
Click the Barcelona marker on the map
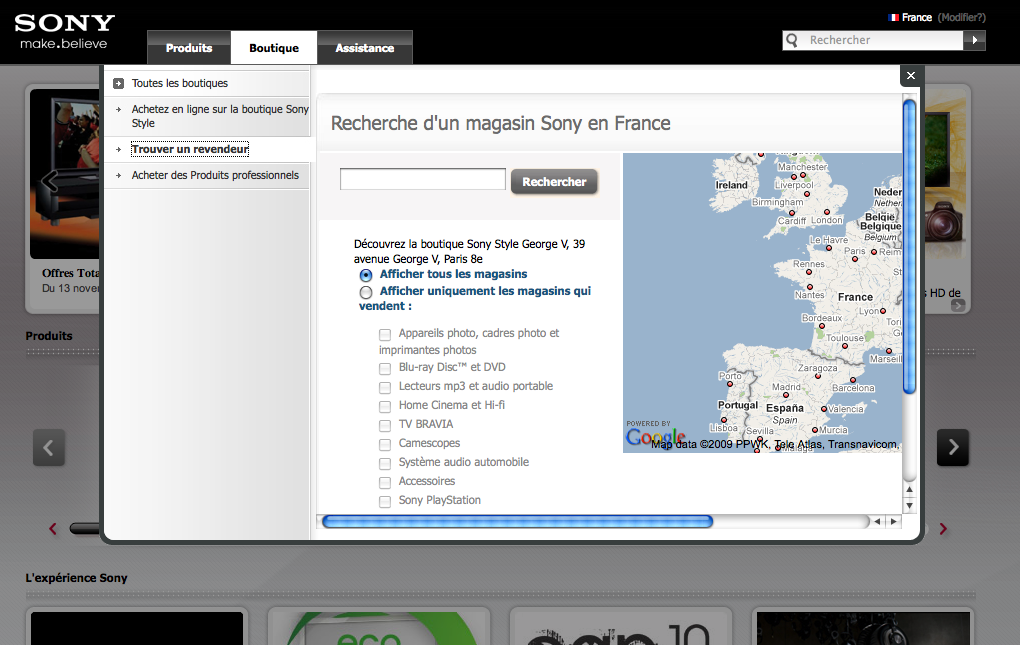[853, 380]
